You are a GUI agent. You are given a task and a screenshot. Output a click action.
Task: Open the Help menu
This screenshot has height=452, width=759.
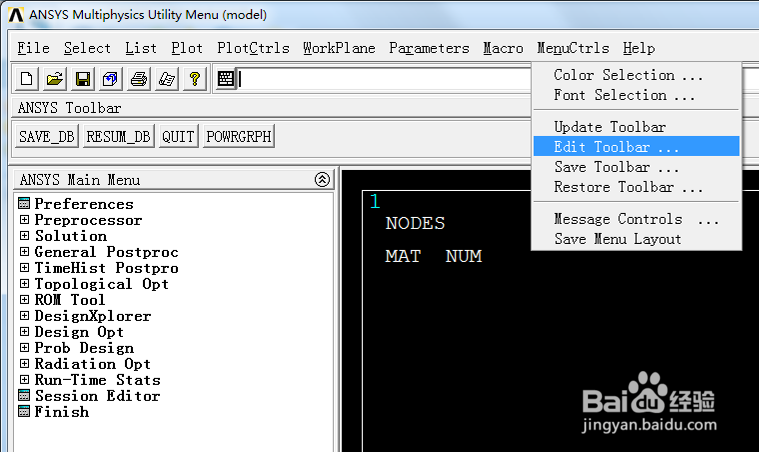[639, 48]
